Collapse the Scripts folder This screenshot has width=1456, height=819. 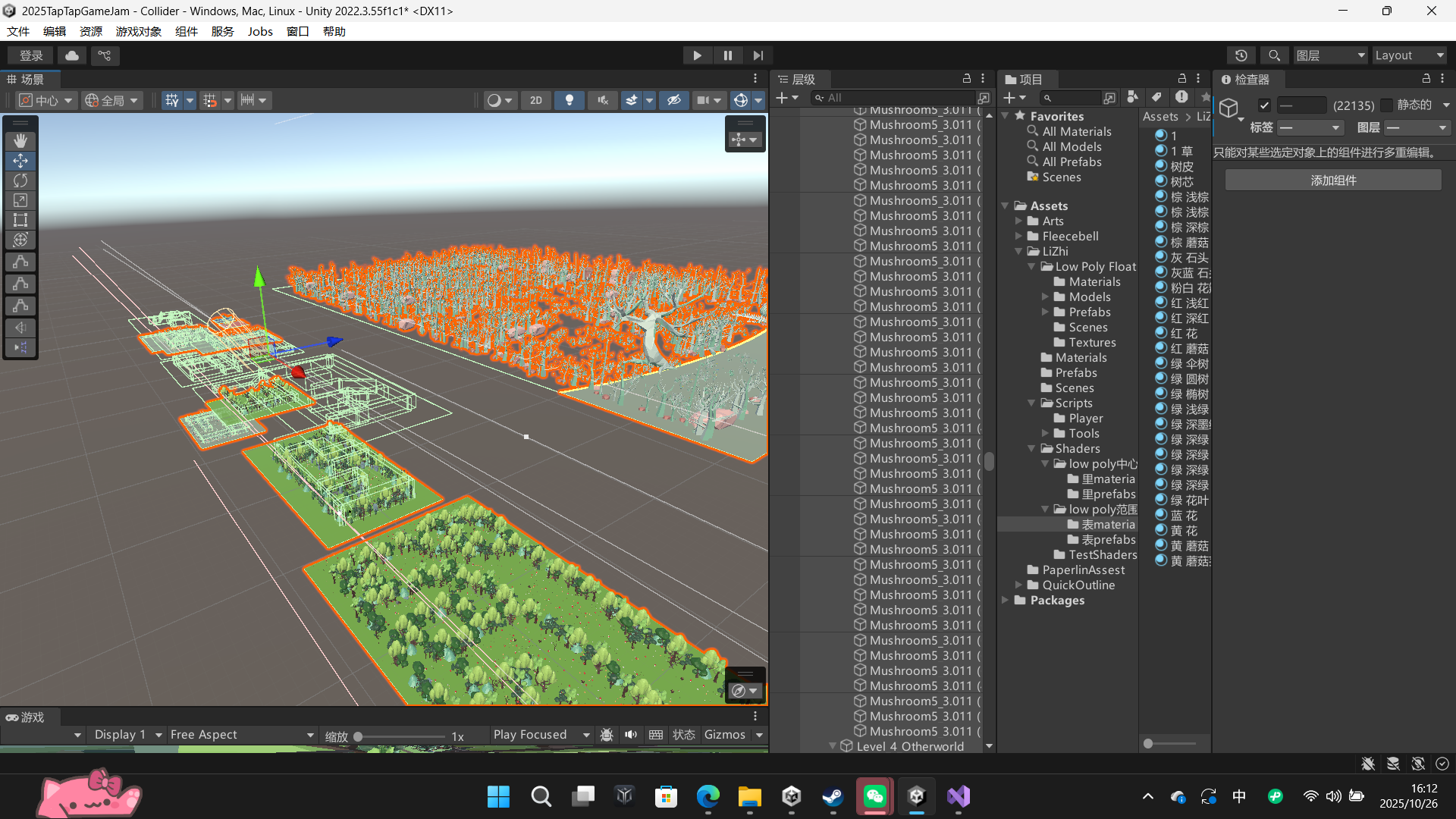[1032, 403]
